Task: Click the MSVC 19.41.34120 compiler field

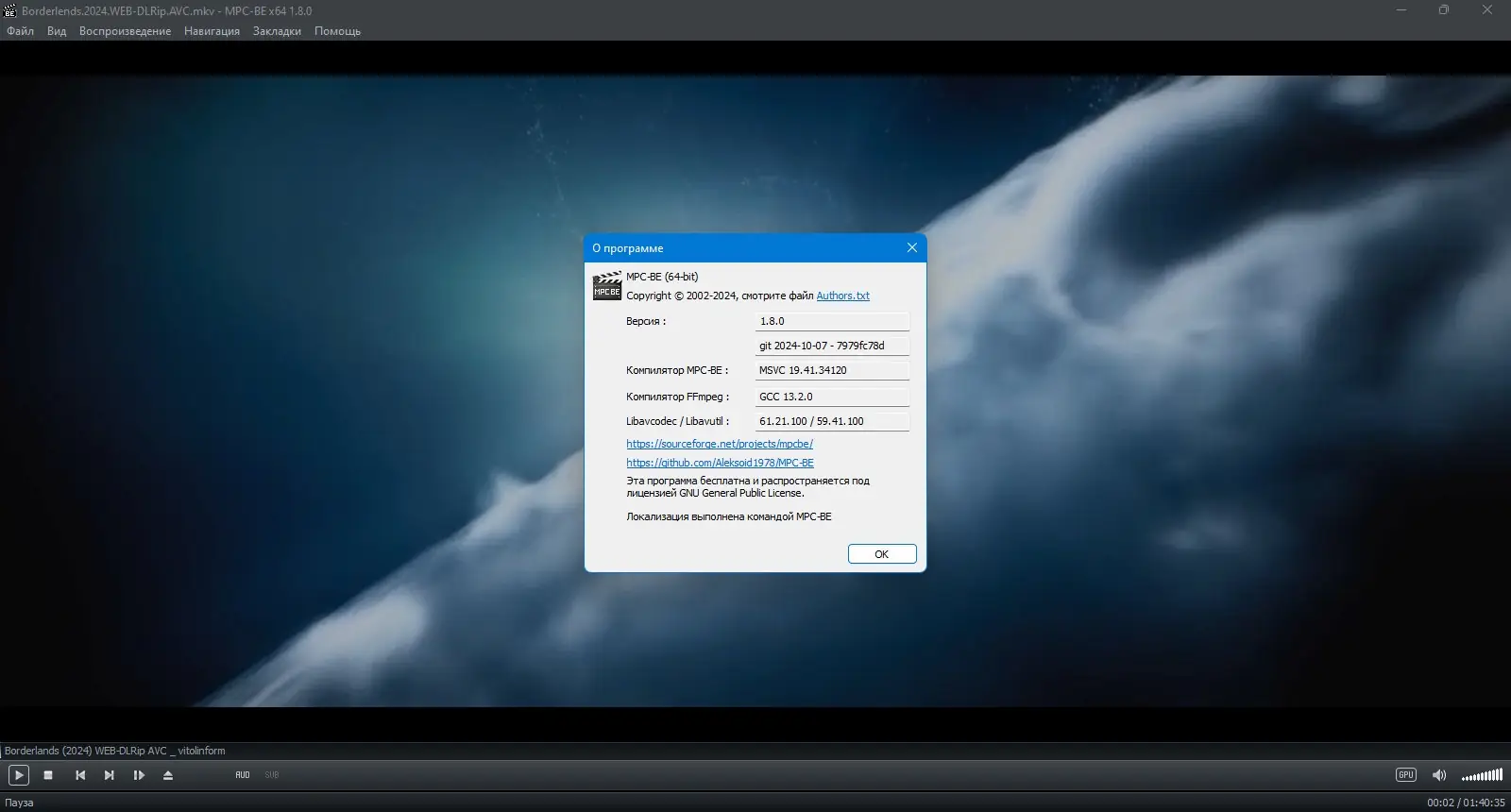Action: pos(832,370)
